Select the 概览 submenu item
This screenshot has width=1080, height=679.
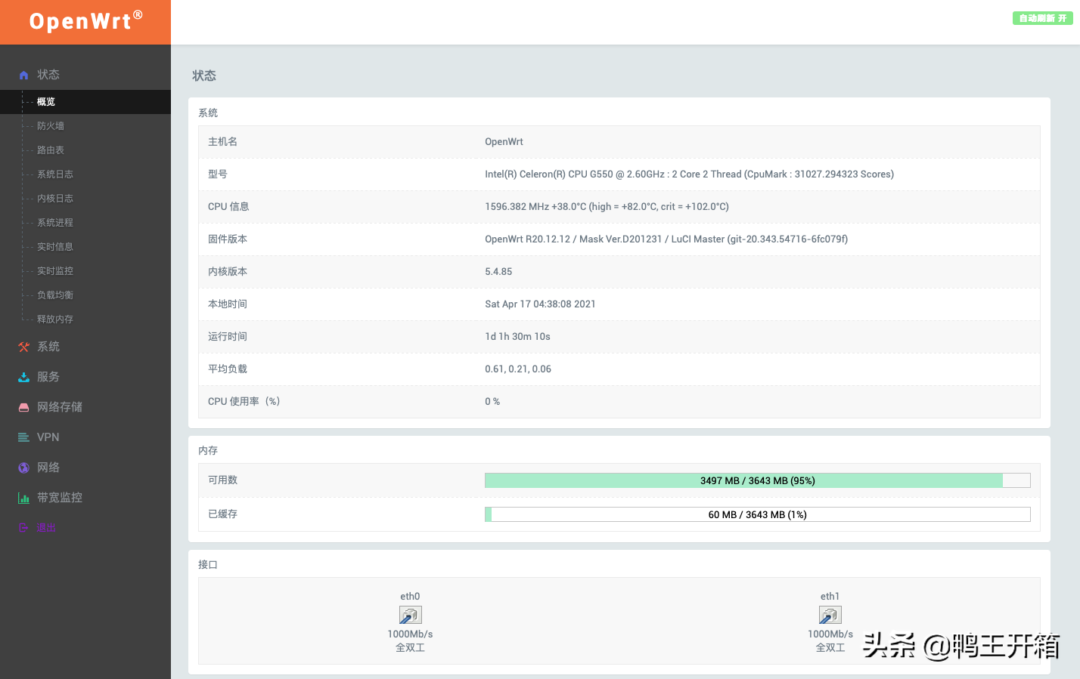pos(85,102)
